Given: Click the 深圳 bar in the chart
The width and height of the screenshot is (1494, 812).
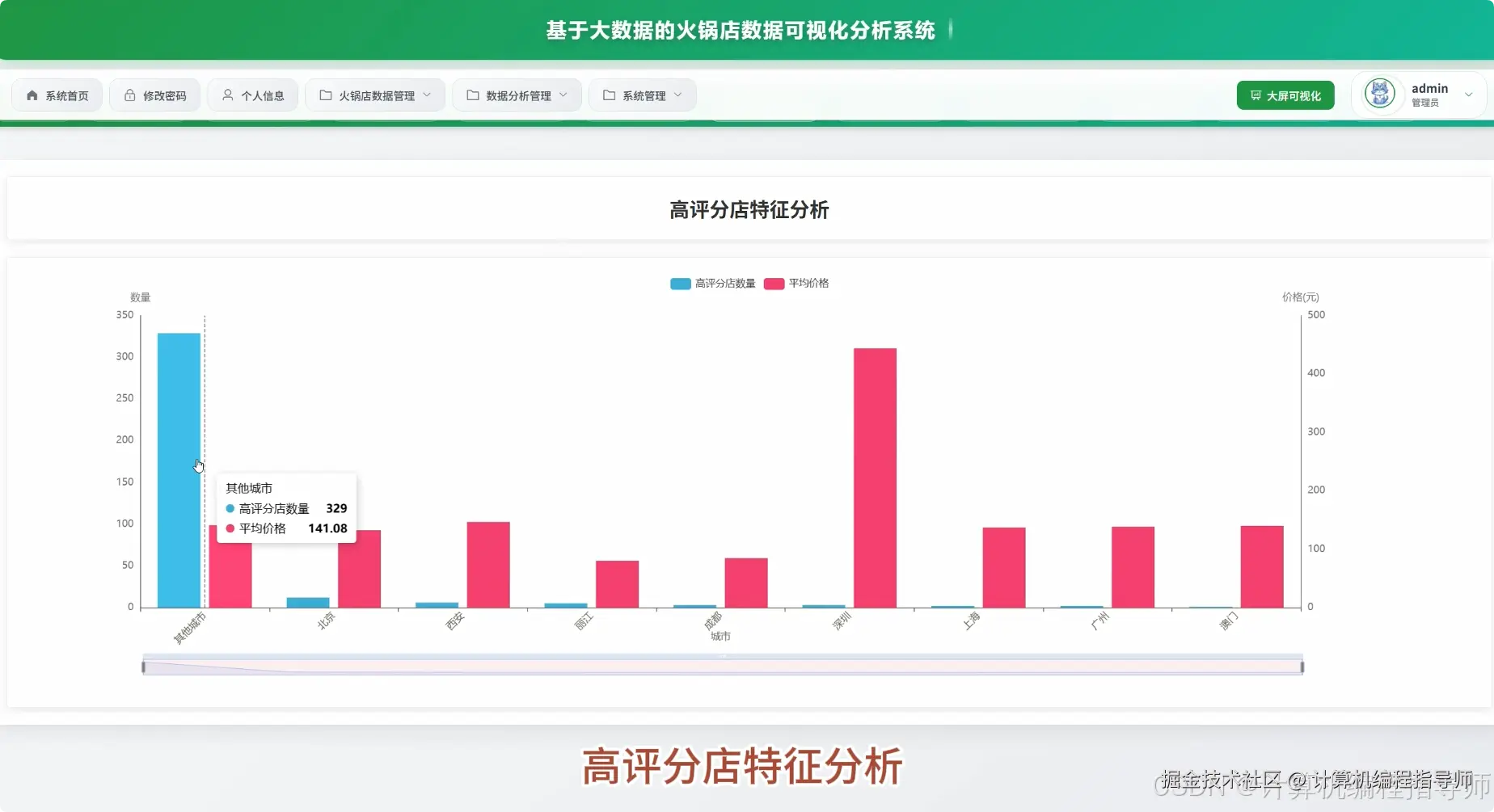Looking at the screenshot, I should [x=874, y=477].
